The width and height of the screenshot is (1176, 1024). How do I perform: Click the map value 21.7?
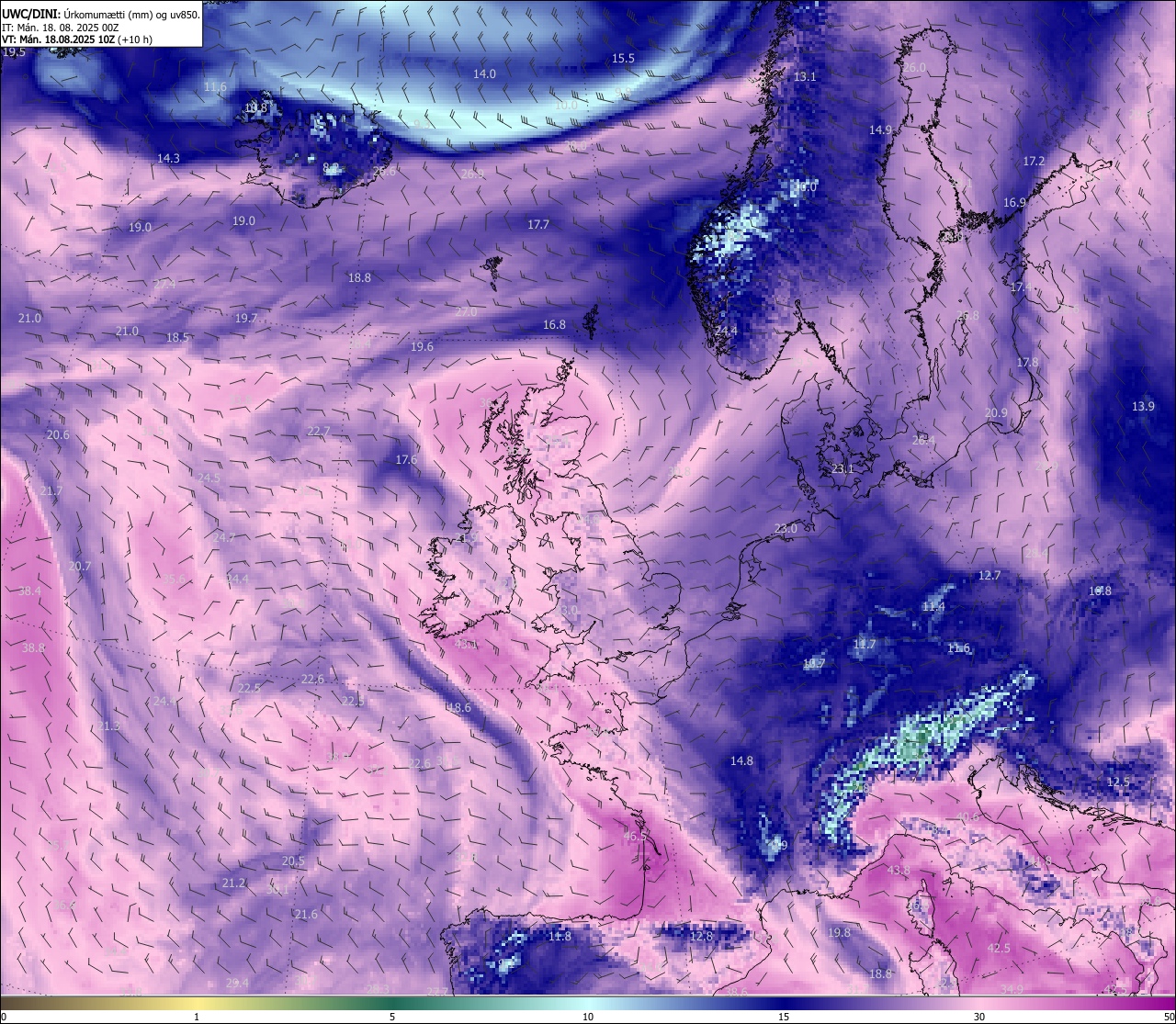point(51,491)
